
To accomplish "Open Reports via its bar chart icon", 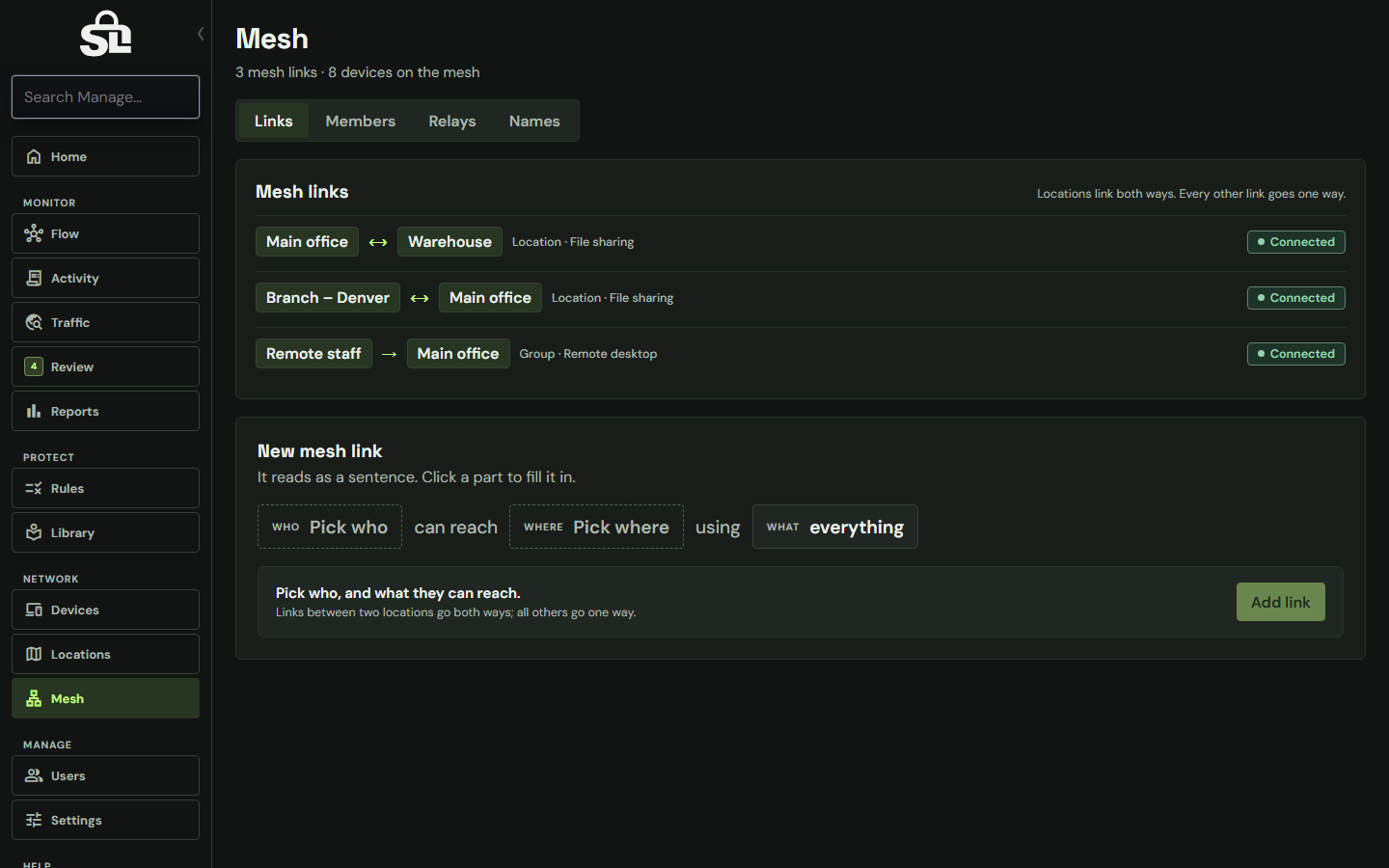I will (34, 411).
